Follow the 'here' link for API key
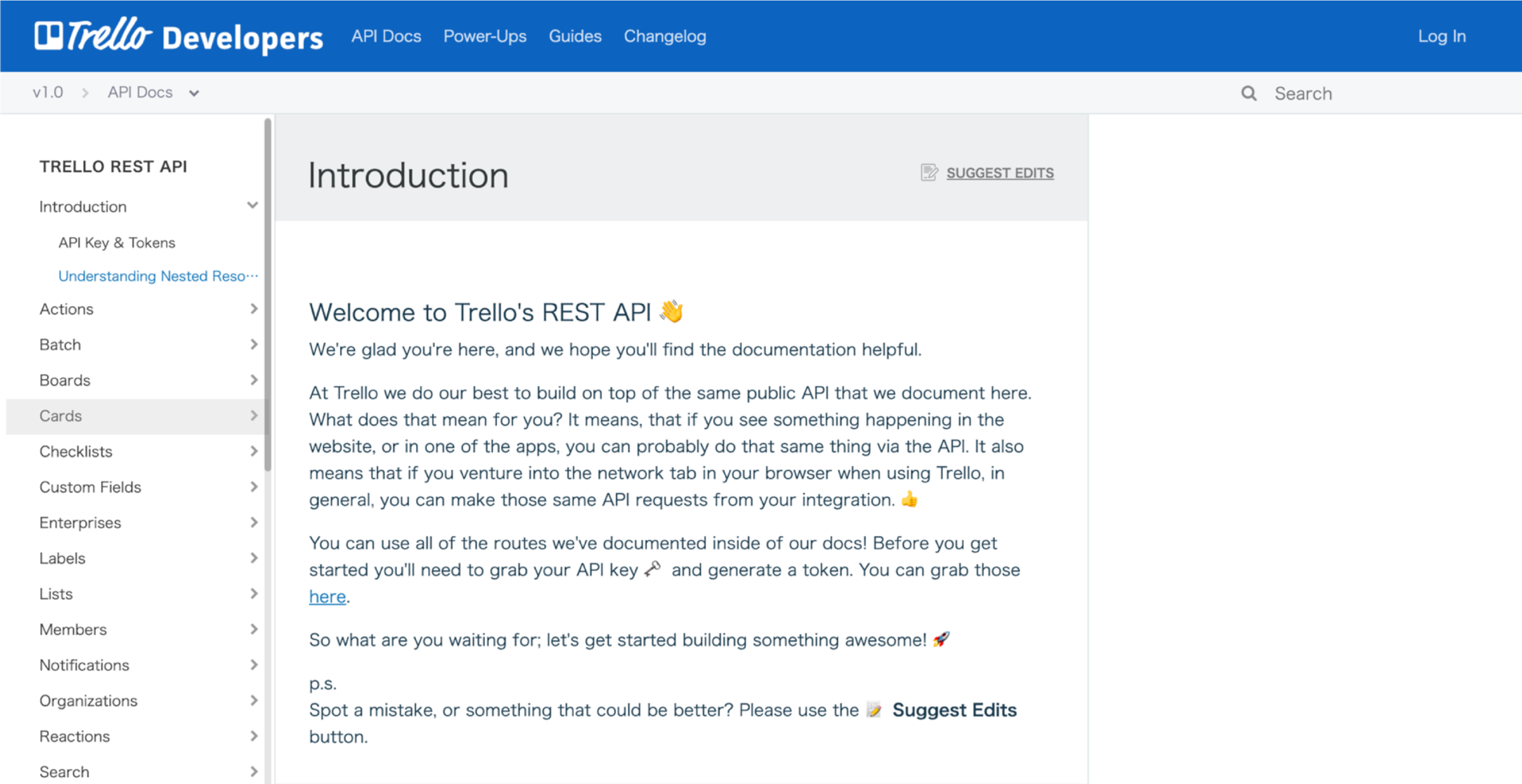The width and height of the screenshot is (1522, 784). click(x=327, y=596)
